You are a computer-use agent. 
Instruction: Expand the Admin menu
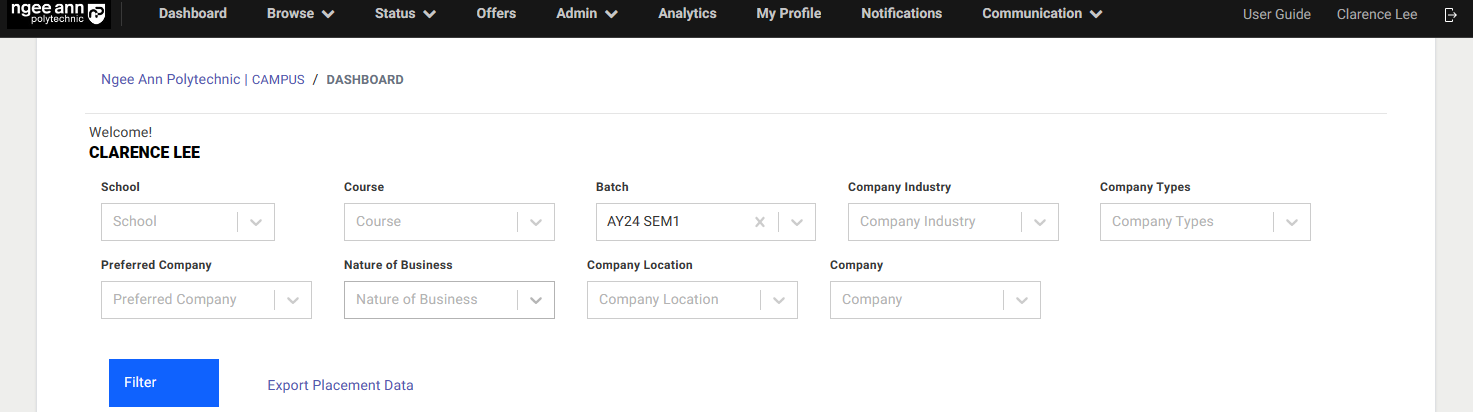[x=586, y=14]
